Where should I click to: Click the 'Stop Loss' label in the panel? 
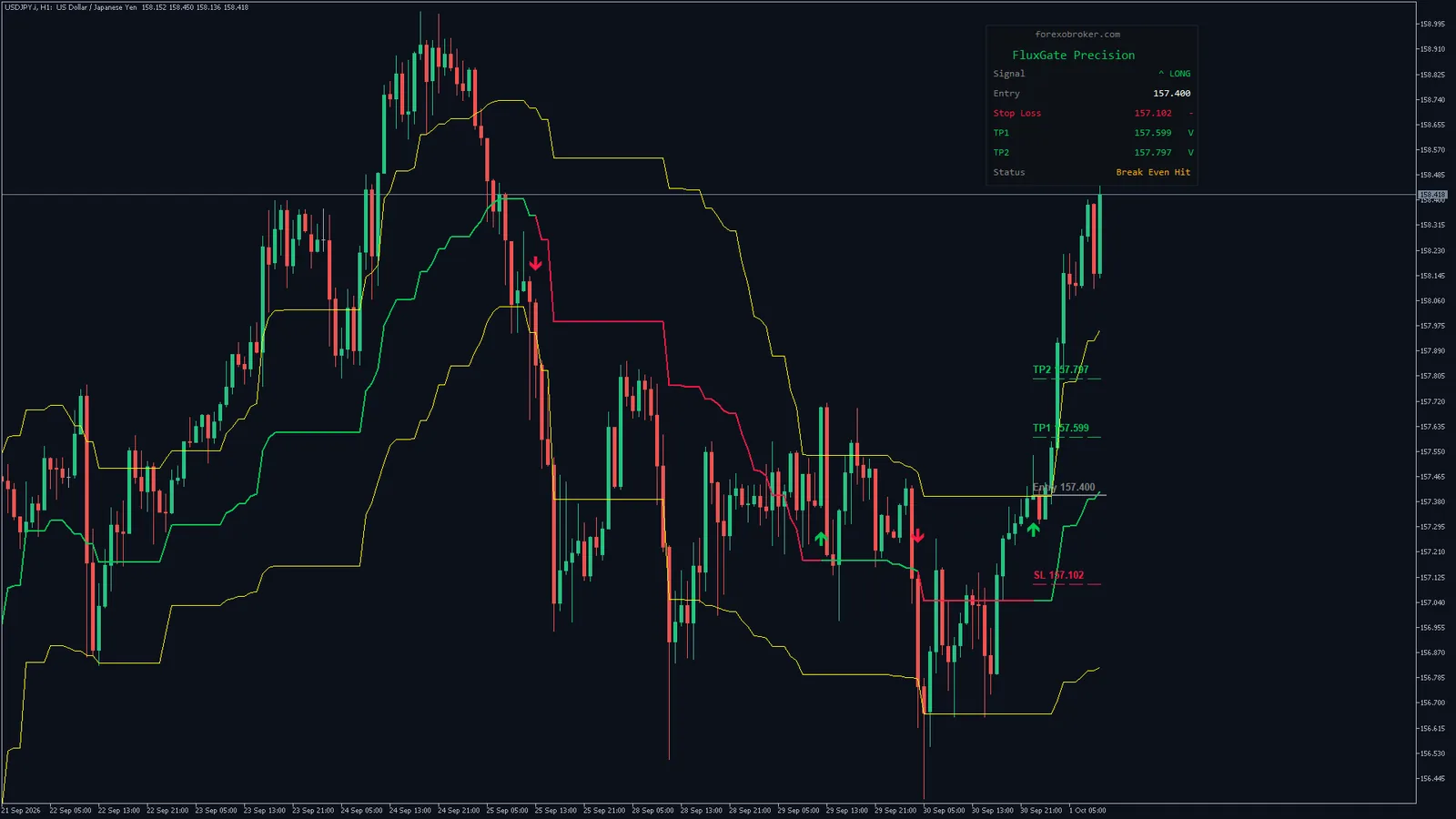click(x=1017, y=113)
